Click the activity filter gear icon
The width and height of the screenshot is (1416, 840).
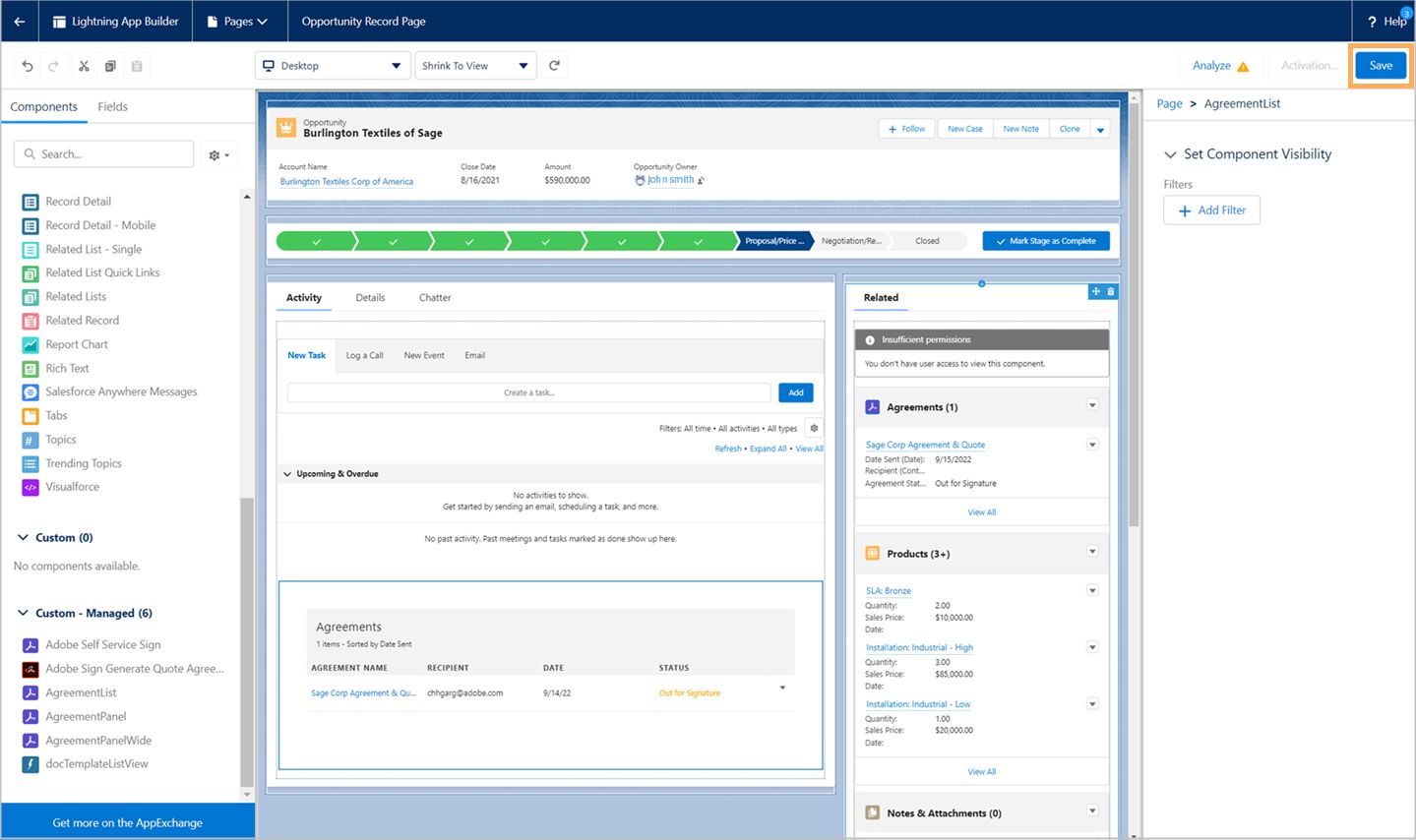click(x=814, y=428)
